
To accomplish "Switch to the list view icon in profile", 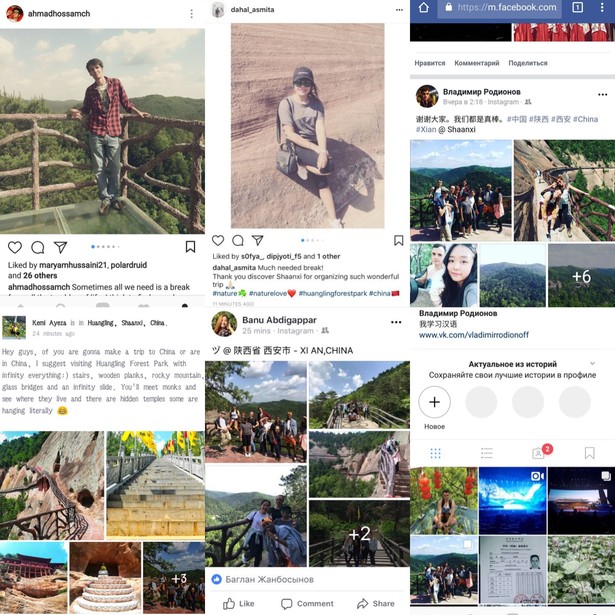I will (487, 453).
